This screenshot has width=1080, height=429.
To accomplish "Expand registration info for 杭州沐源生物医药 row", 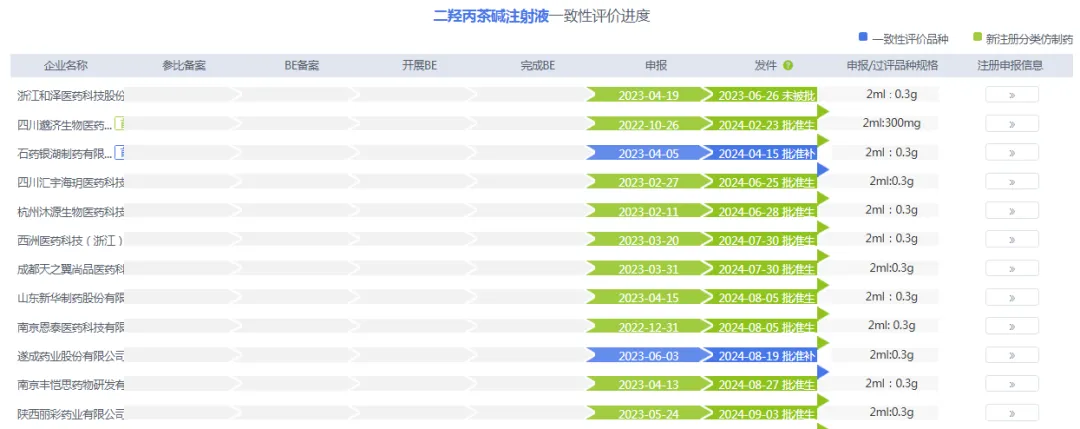I will pos(1012,211).
